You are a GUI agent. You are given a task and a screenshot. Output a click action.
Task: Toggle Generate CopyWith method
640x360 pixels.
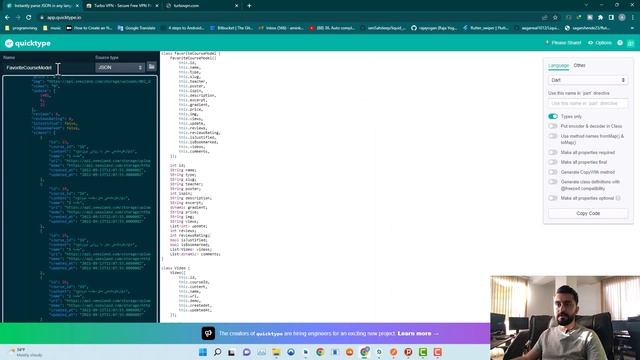[553, 172]
